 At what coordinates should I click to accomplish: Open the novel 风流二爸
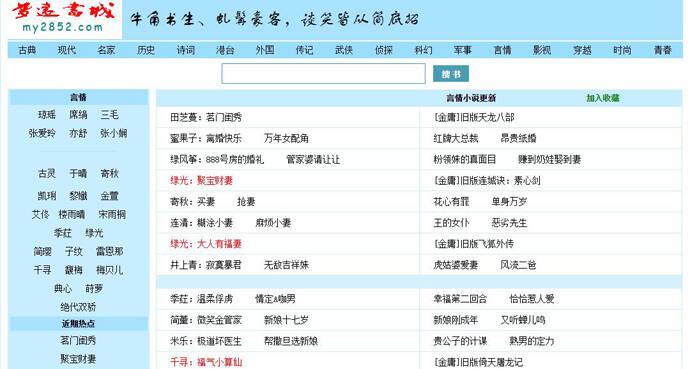click(518, 265)
